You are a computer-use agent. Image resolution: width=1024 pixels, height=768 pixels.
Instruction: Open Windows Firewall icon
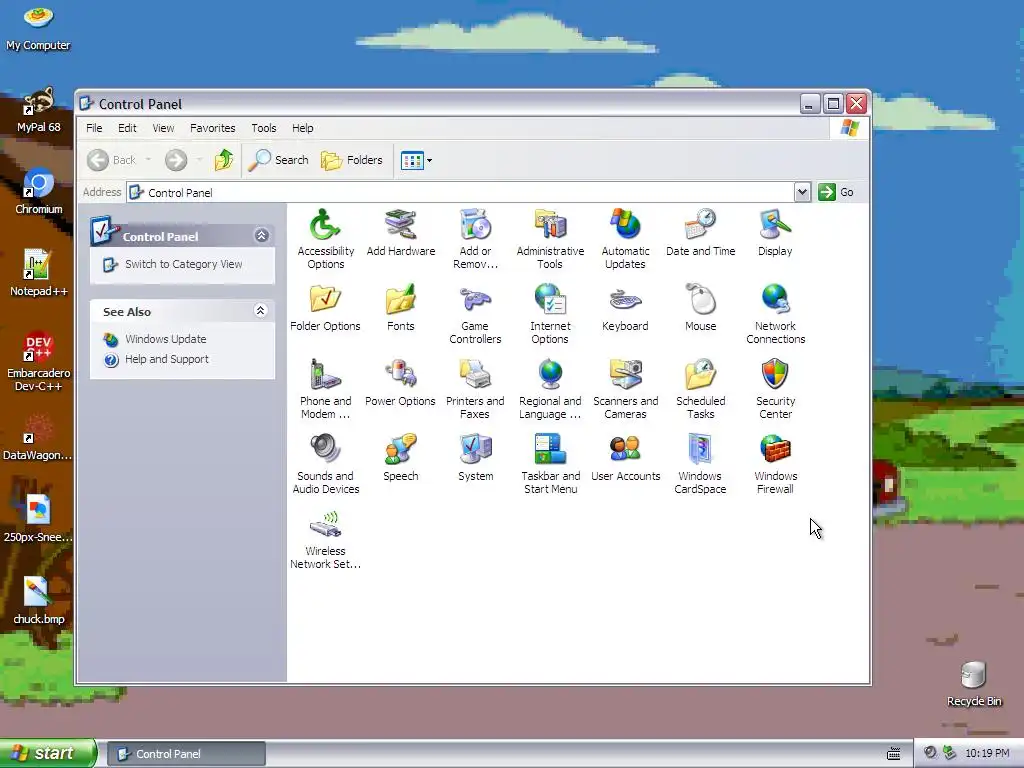point(775,450)
